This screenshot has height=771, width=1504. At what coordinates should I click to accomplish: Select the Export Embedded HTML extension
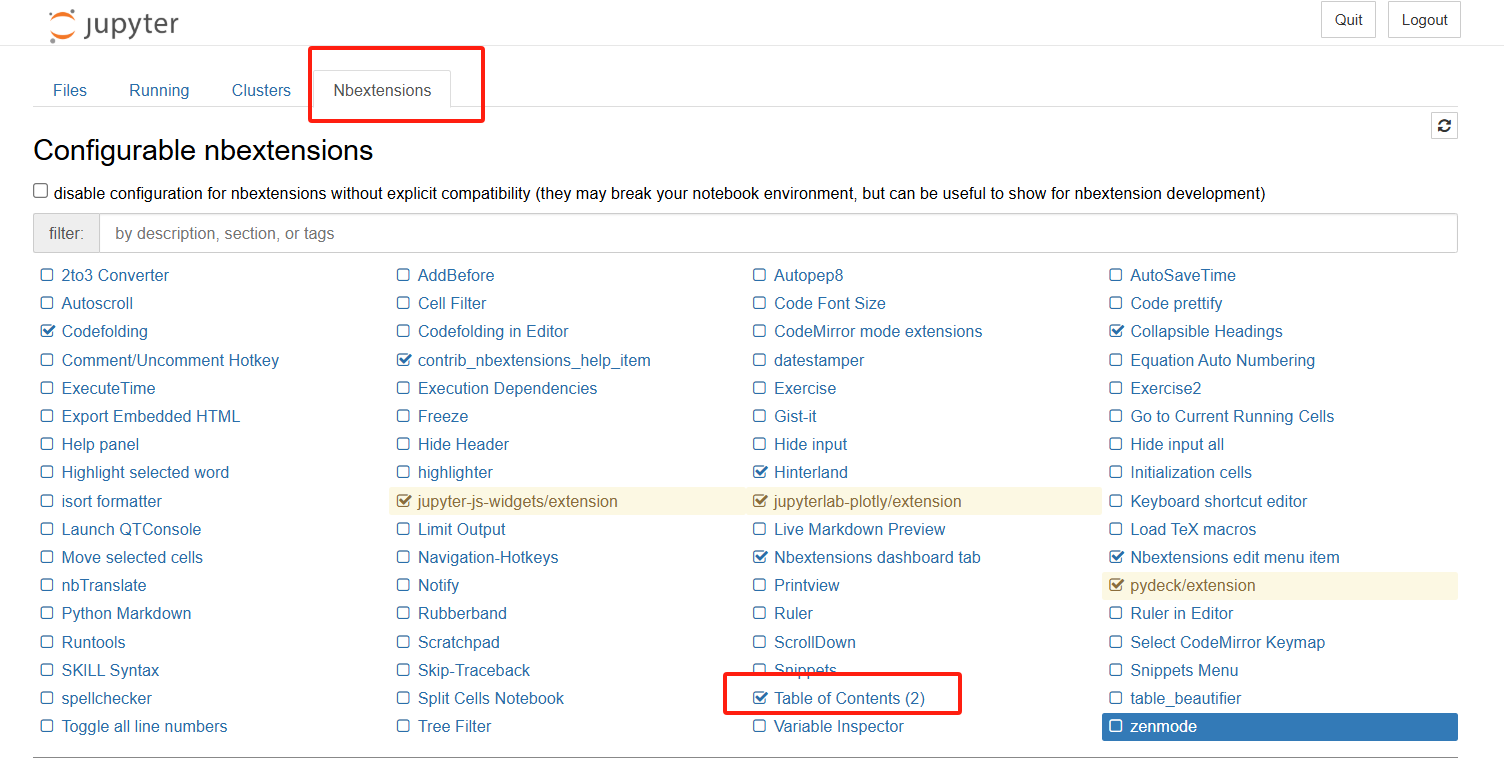click(x=151, y=416)
